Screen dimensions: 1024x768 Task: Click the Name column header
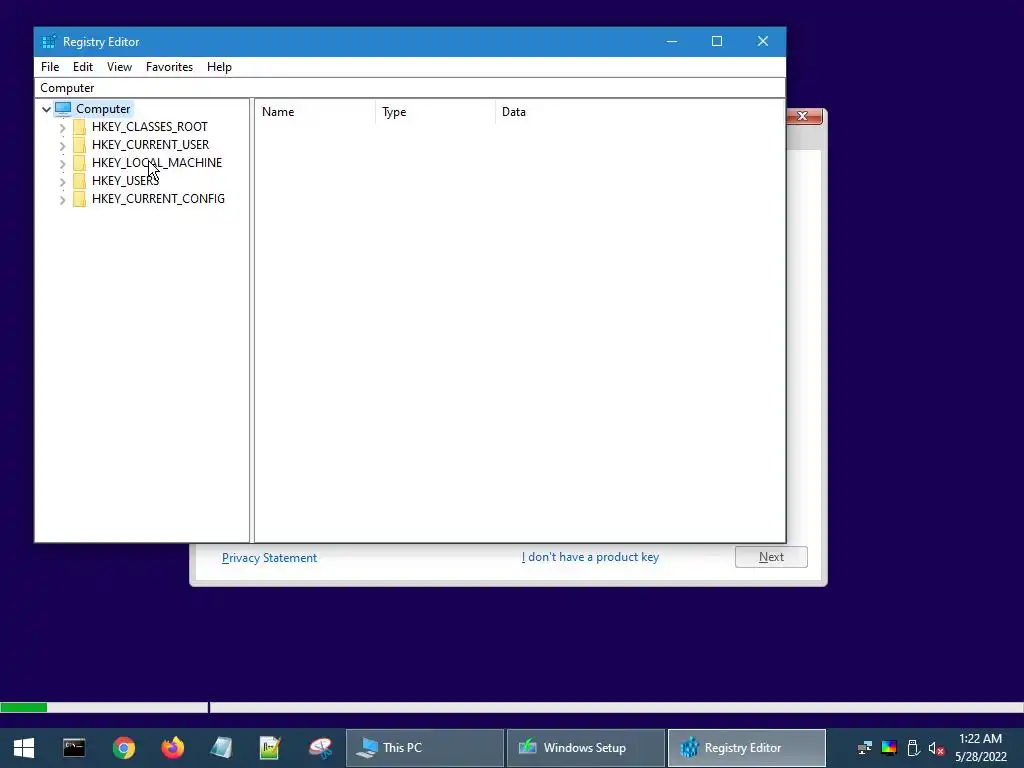pos(315,112)
